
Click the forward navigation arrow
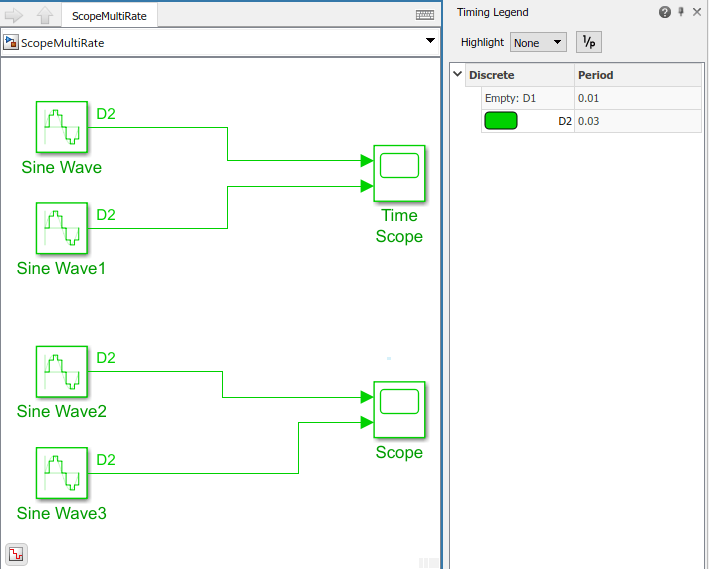click(x=14, y=15)
